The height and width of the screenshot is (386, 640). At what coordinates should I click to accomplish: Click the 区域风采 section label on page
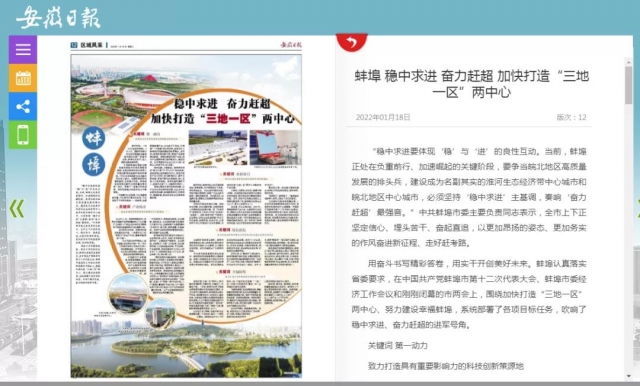[x=91, y=45]
